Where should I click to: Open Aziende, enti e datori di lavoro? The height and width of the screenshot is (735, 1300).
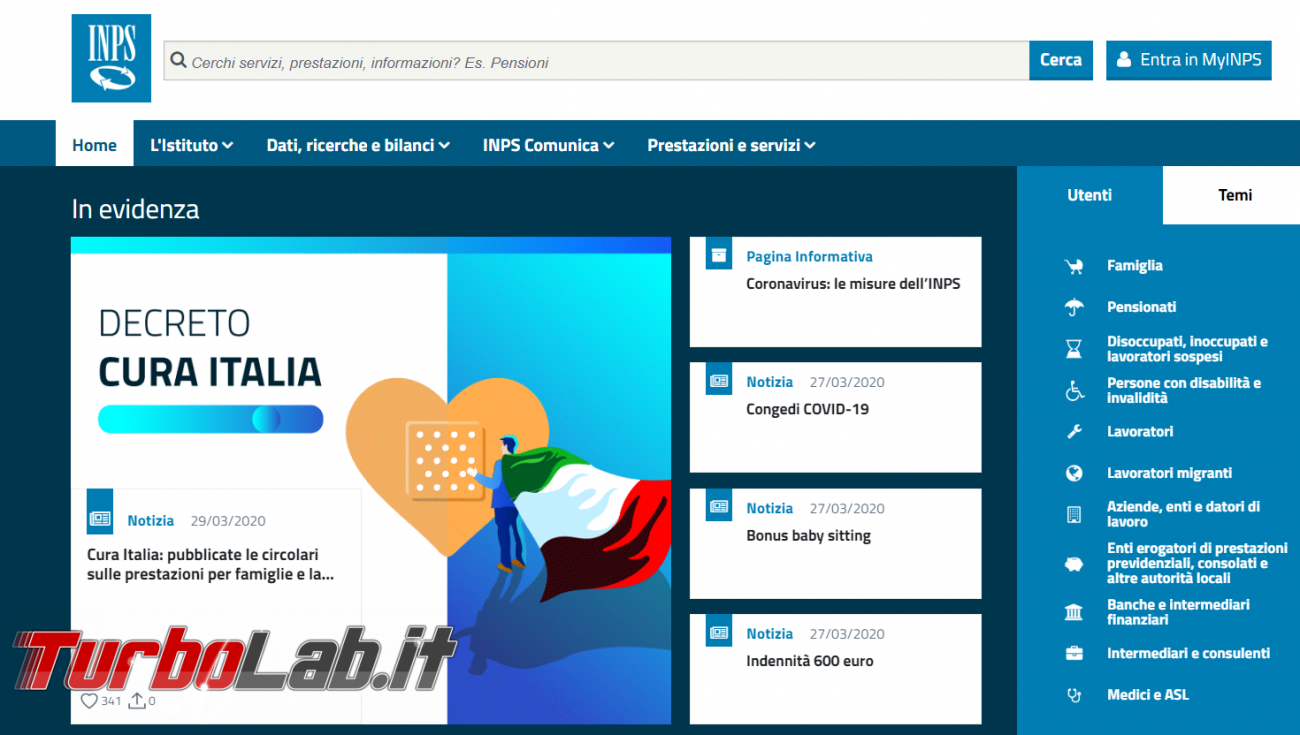pyautogui.click(x=1184, y=514)
